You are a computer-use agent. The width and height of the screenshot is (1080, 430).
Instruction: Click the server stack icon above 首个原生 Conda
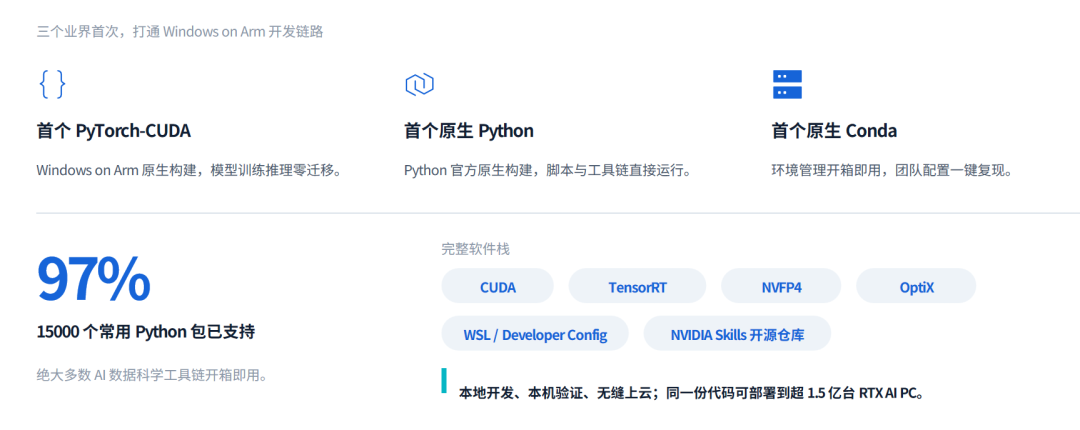coord(787,84)
